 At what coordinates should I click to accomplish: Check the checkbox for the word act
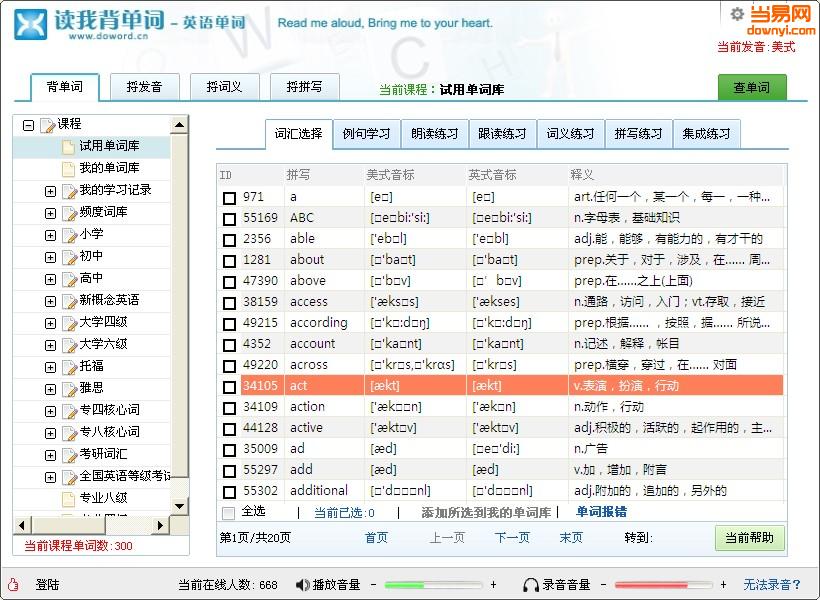pyautogui.click(x=229, y=385)
